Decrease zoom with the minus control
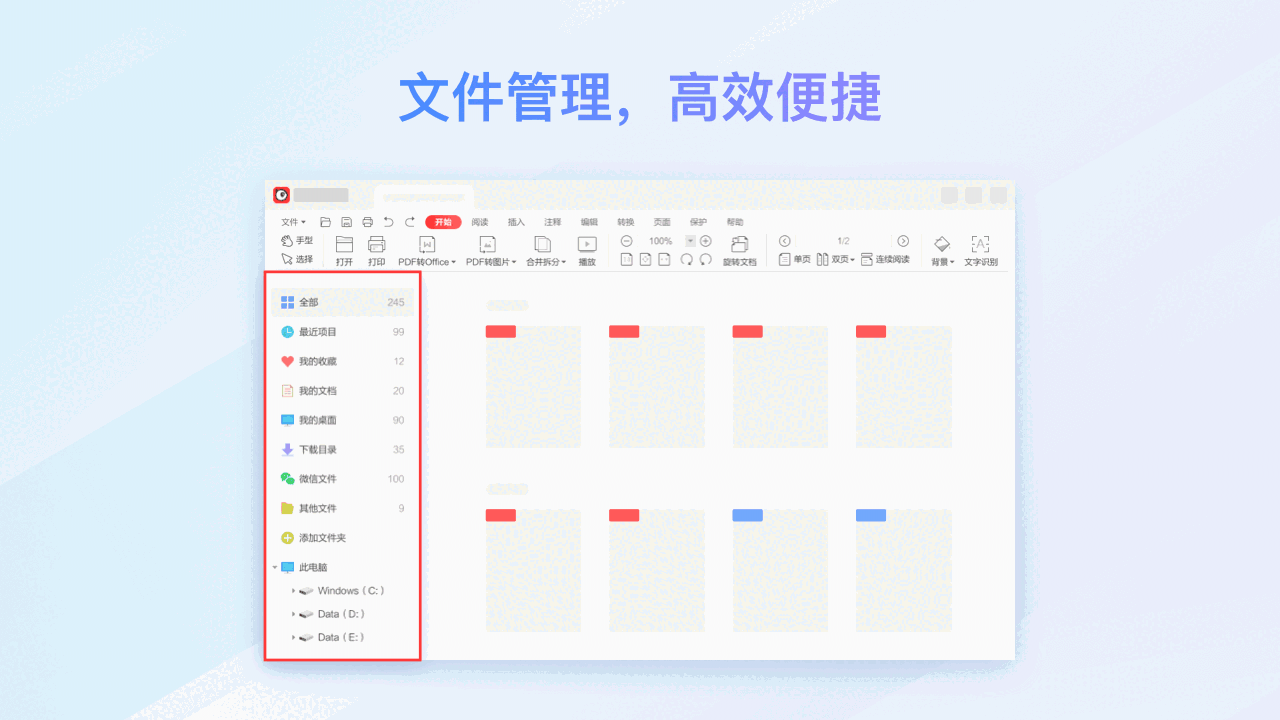The width and height of the screenshot is (1280, 720). tap(627, 240)
